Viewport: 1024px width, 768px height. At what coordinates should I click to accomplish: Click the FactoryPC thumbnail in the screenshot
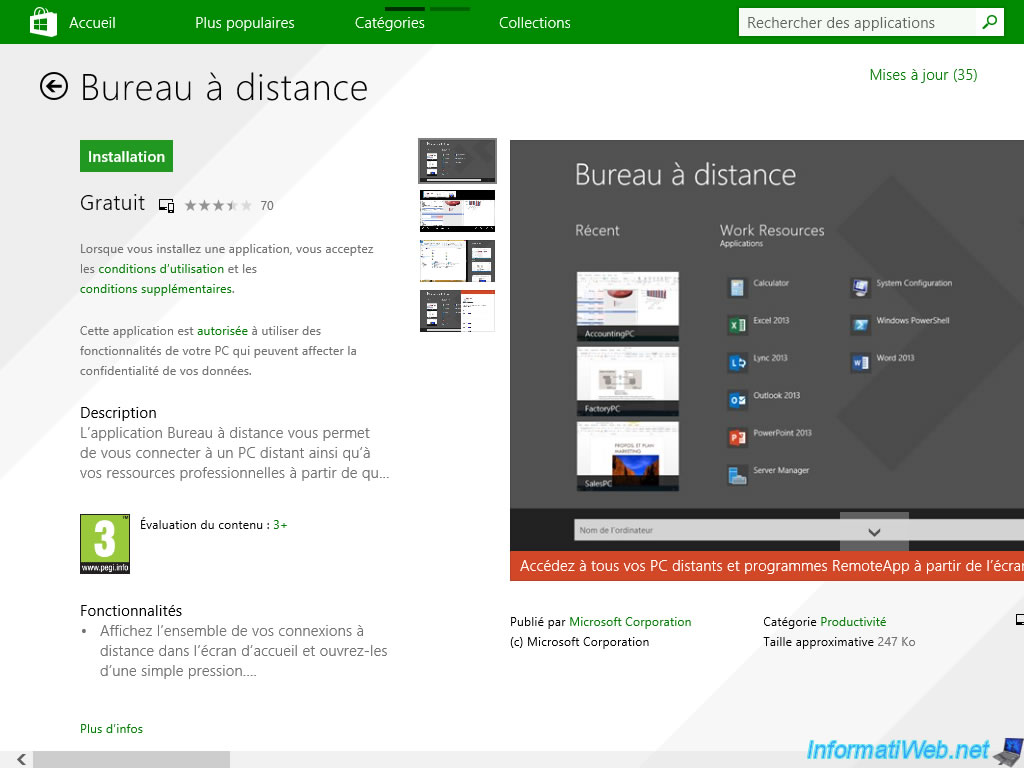pos(628,381)
